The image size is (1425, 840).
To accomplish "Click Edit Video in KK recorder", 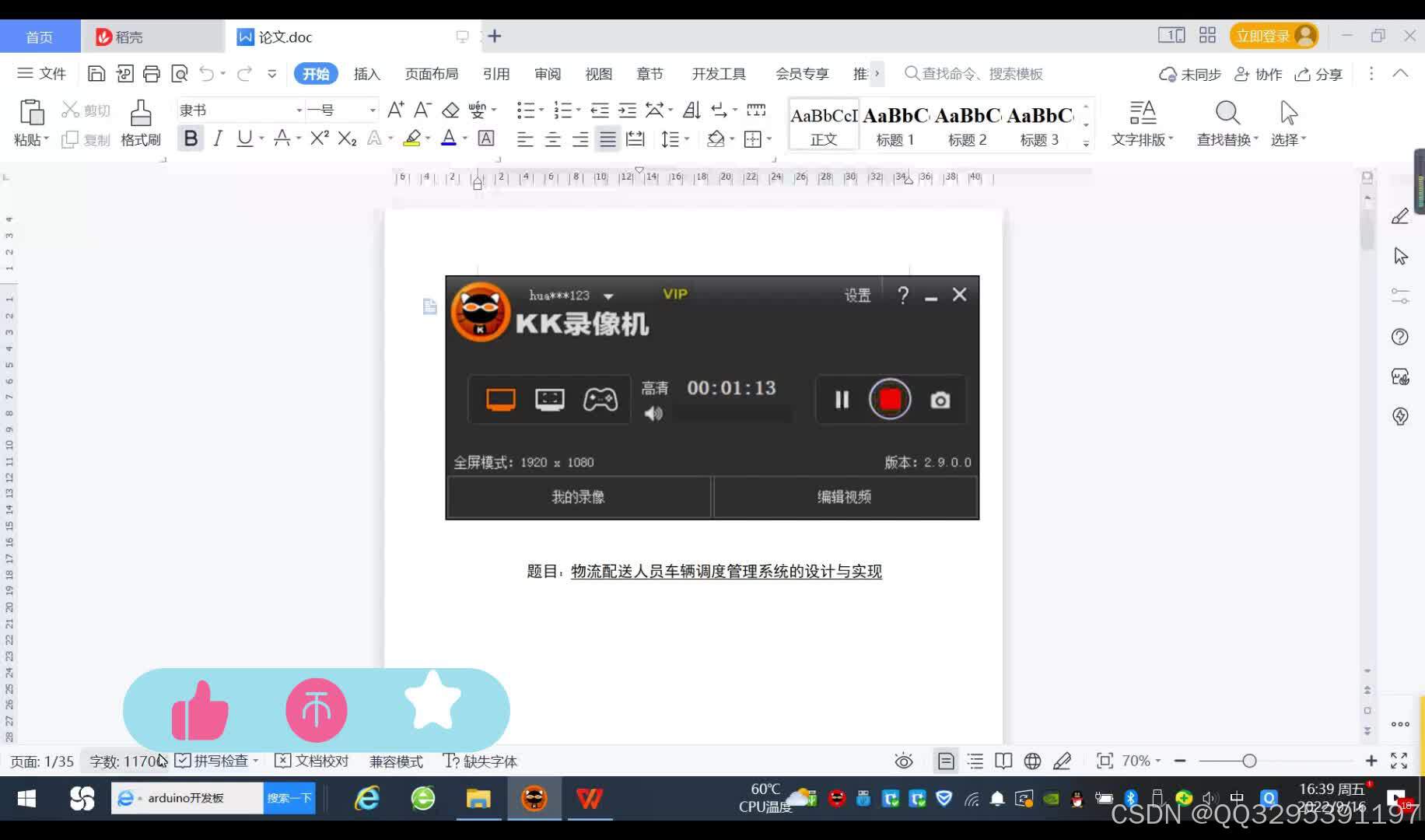I will point(845,497).
